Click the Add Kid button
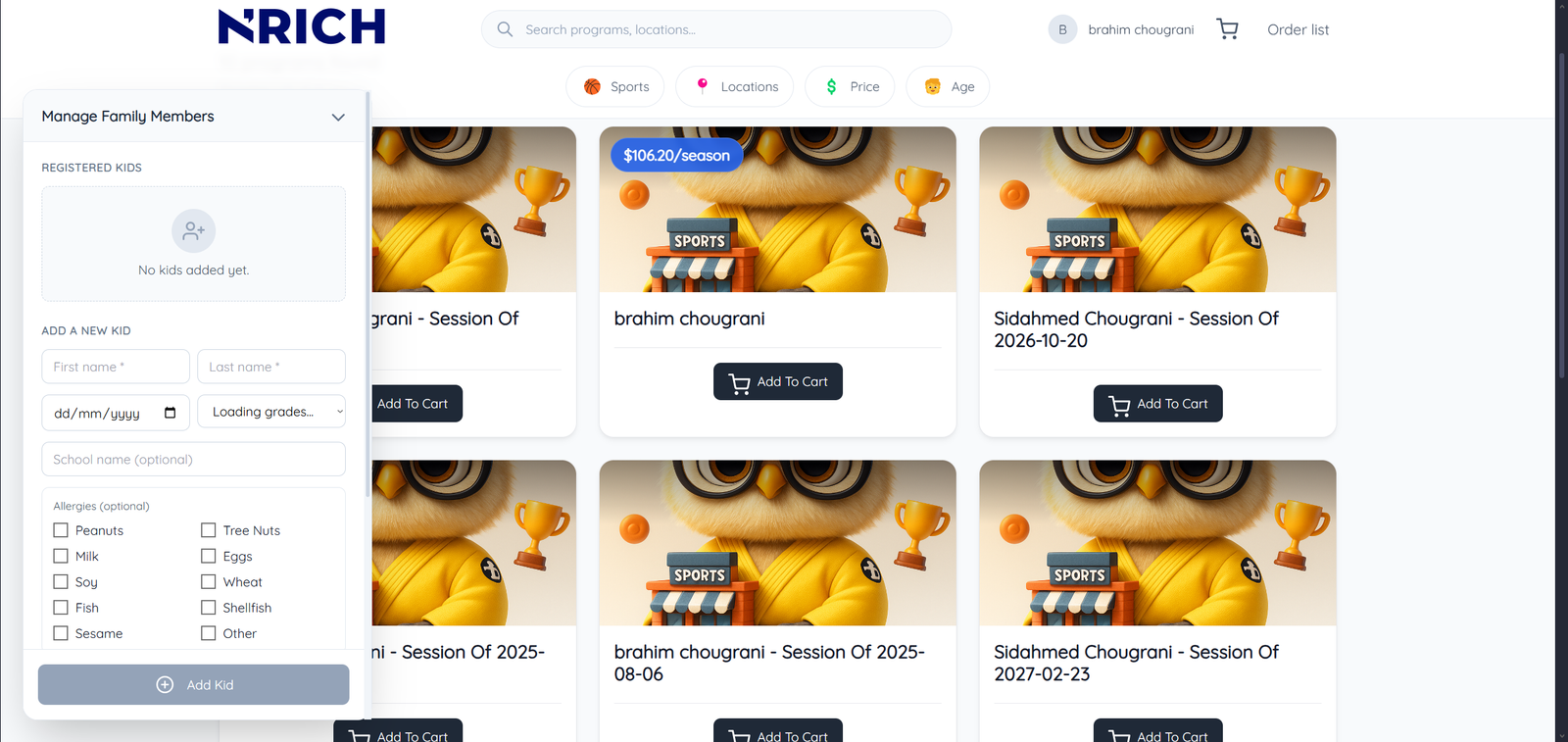 [x=194, y=685]
